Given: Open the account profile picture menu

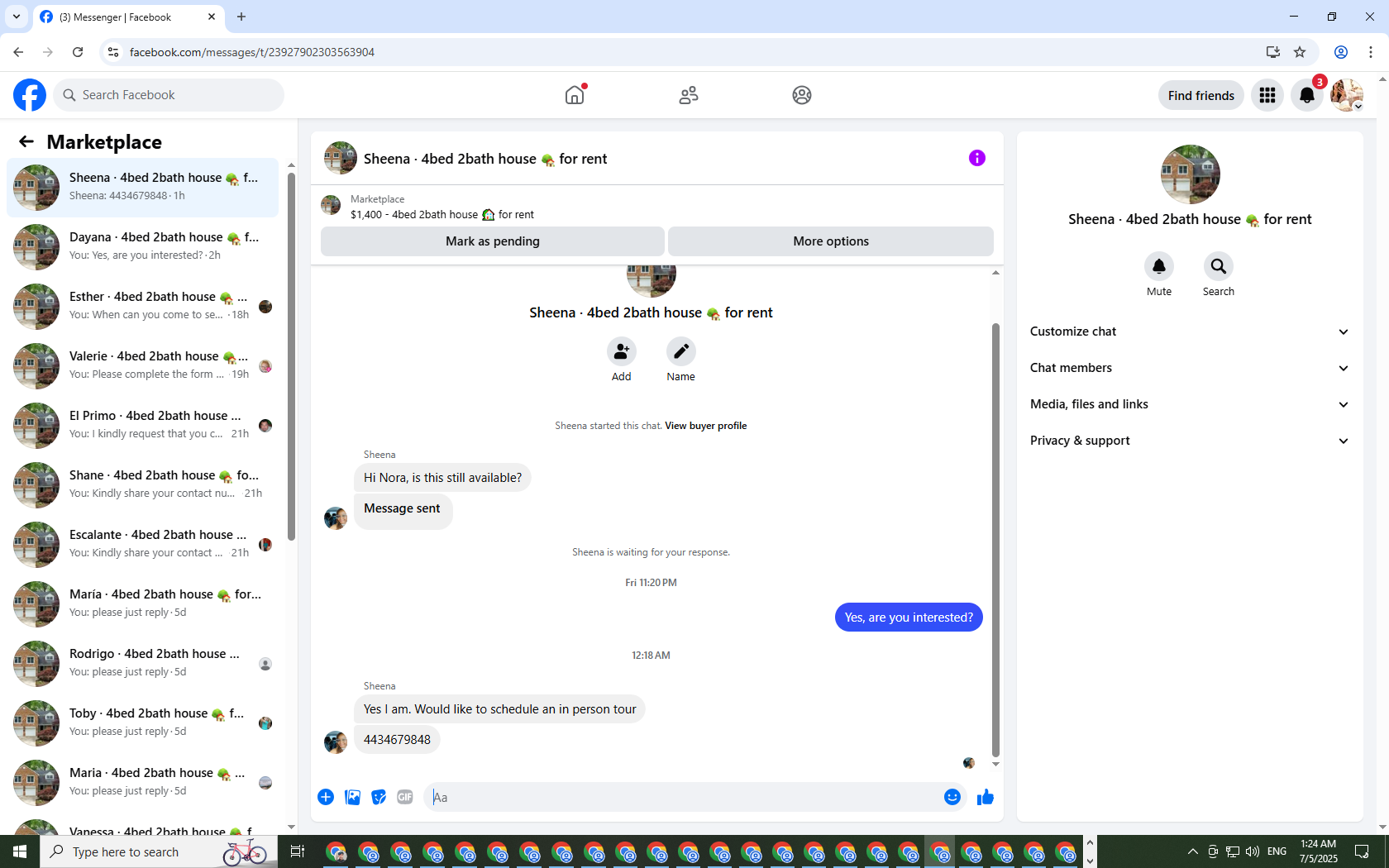Looking at the screenshot, I should pos(1347,95).
